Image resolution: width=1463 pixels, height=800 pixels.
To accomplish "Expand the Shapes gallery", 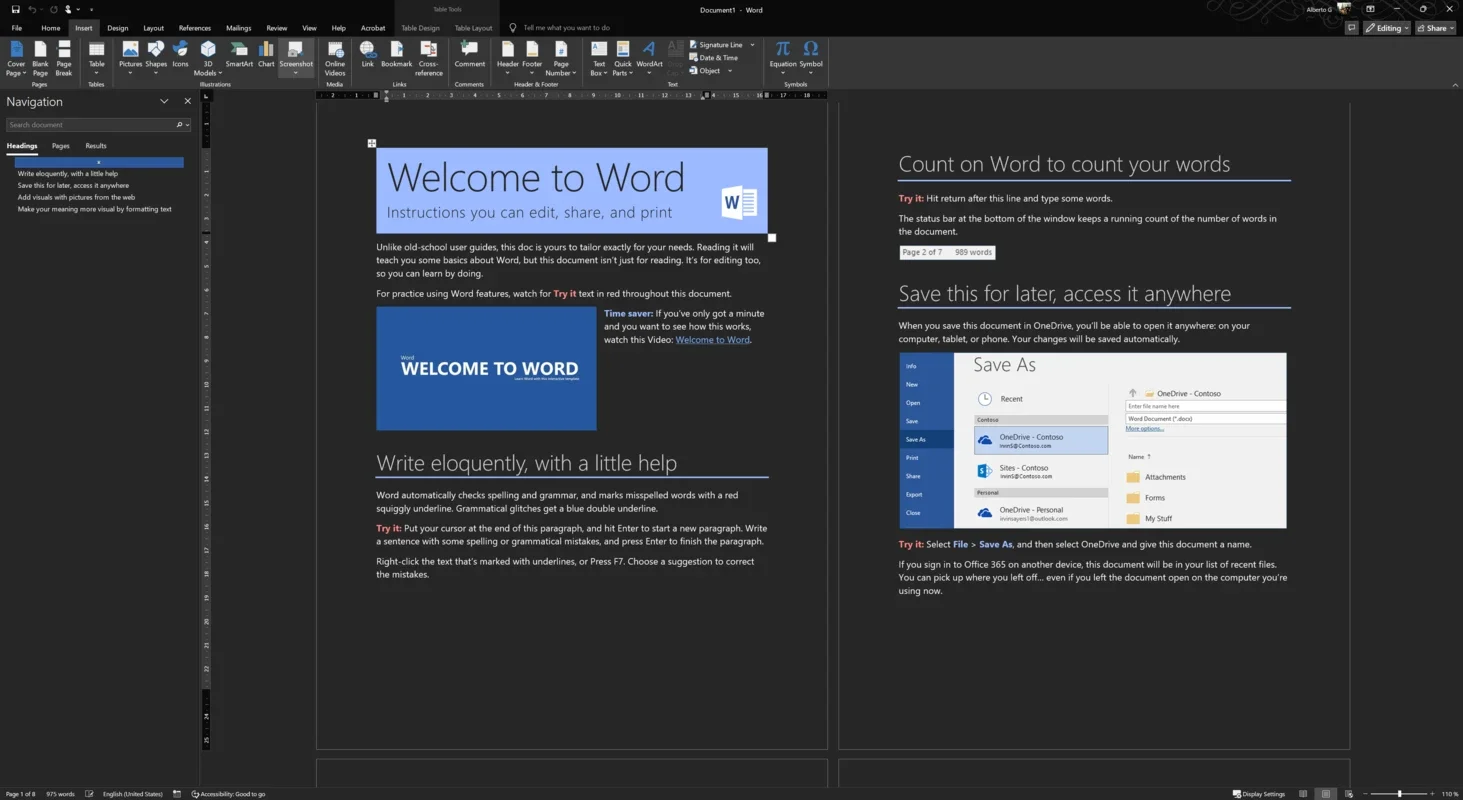I will (156, 58).
